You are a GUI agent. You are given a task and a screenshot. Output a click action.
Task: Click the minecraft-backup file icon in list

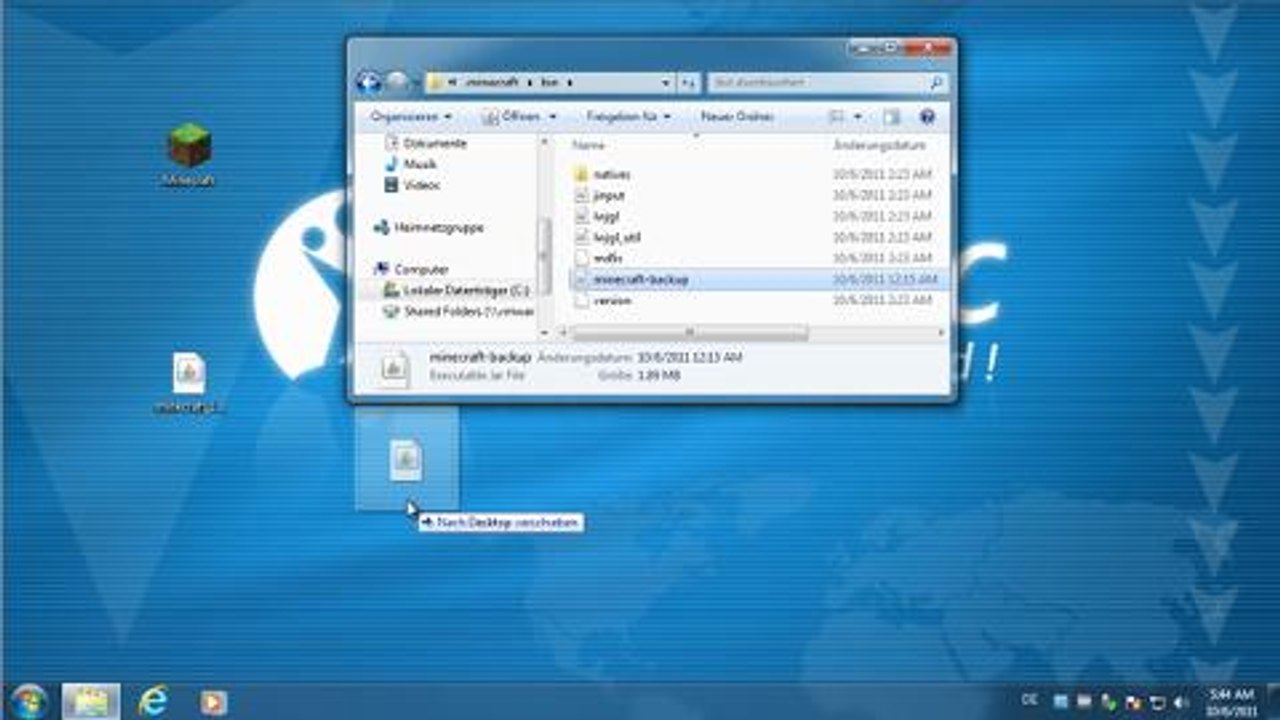point(583,279)
